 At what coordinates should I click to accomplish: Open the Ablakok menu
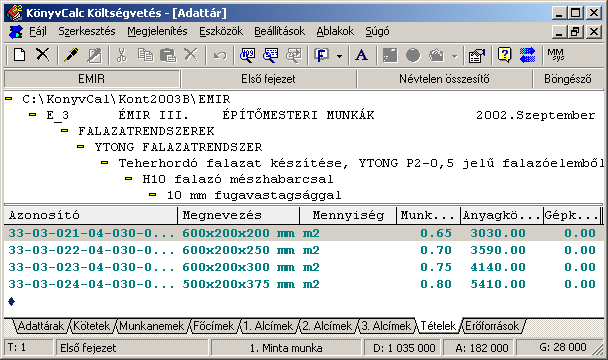(335, 31)
